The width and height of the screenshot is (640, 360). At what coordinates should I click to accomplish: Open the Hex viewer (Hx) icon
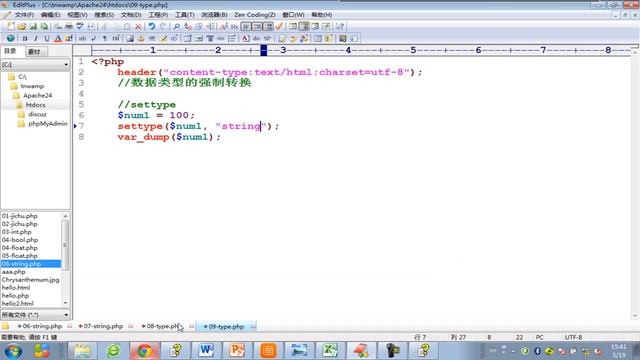pos(234,27)
